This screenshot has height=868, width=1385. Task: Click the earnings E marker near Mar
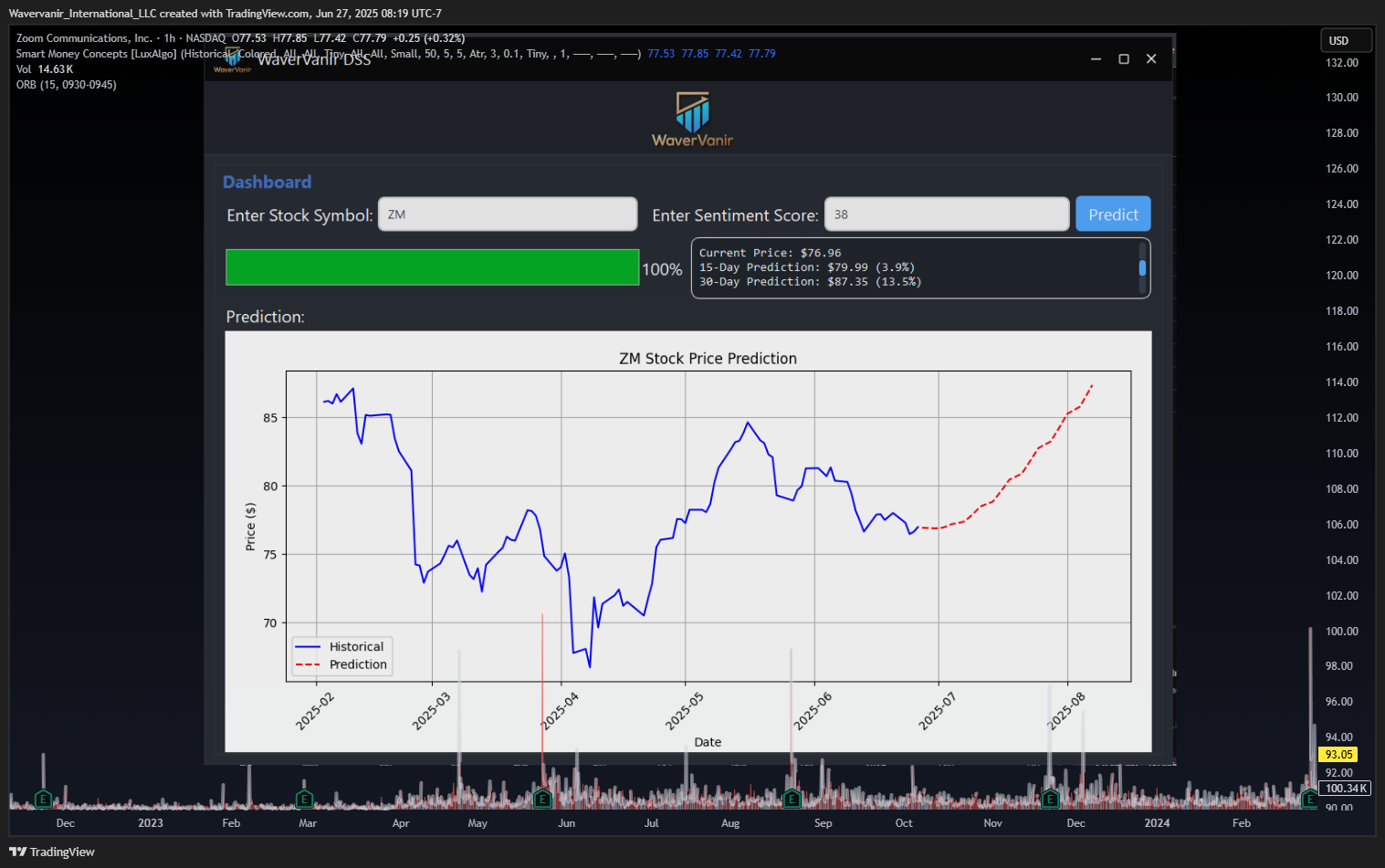pos(304,800)
